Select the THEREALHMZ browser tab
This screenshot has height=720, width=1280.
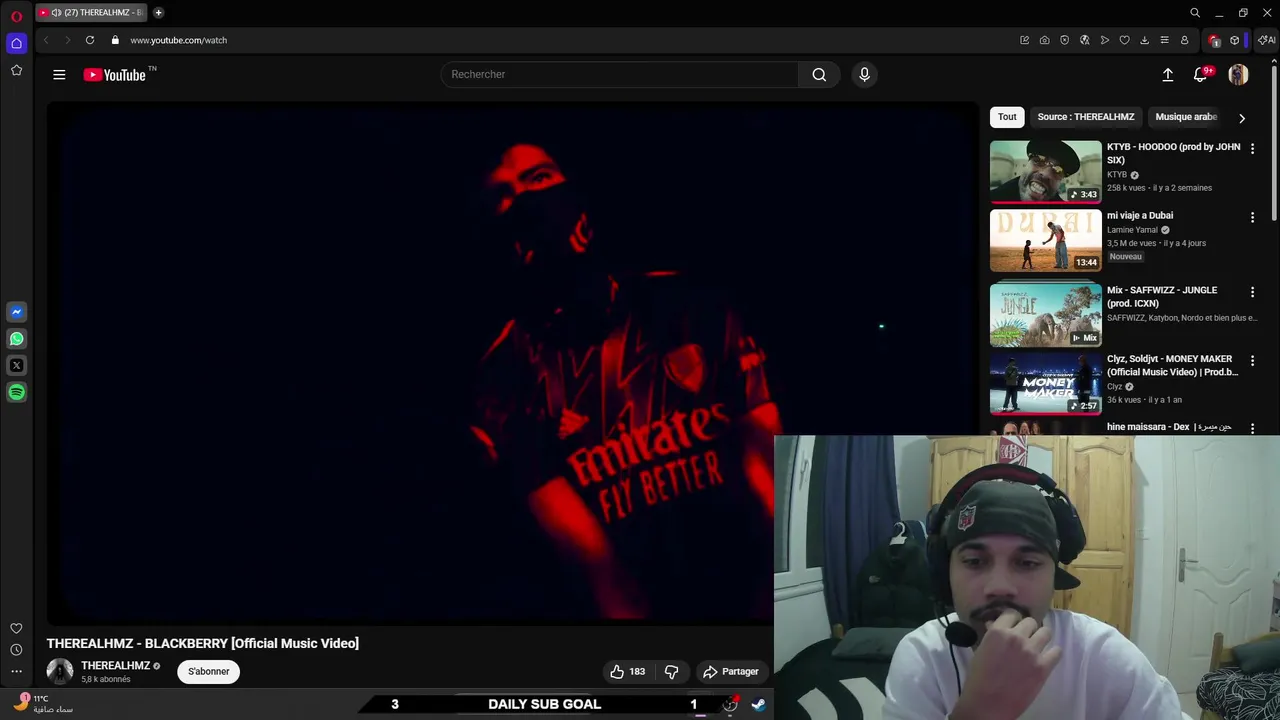[91, 13]
